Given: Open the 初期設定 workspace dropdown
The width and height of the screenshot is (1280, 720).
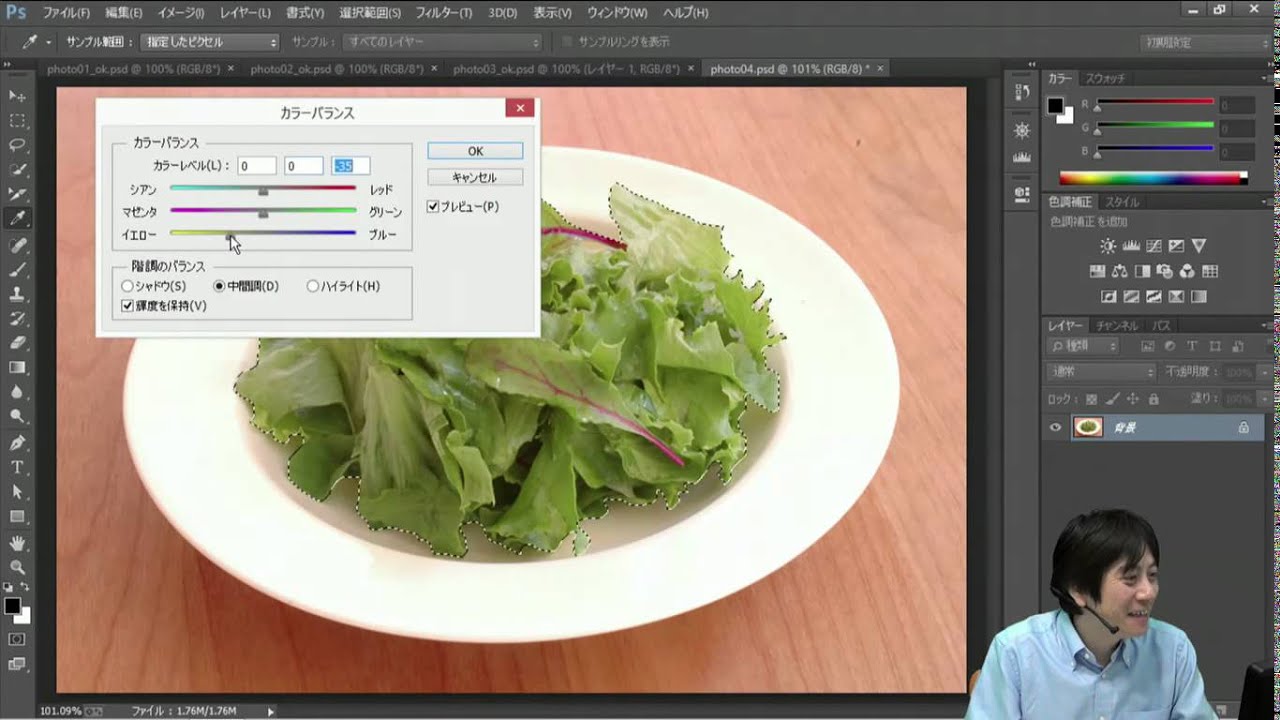Looking at the screenshot, I should click(1206, 43).
